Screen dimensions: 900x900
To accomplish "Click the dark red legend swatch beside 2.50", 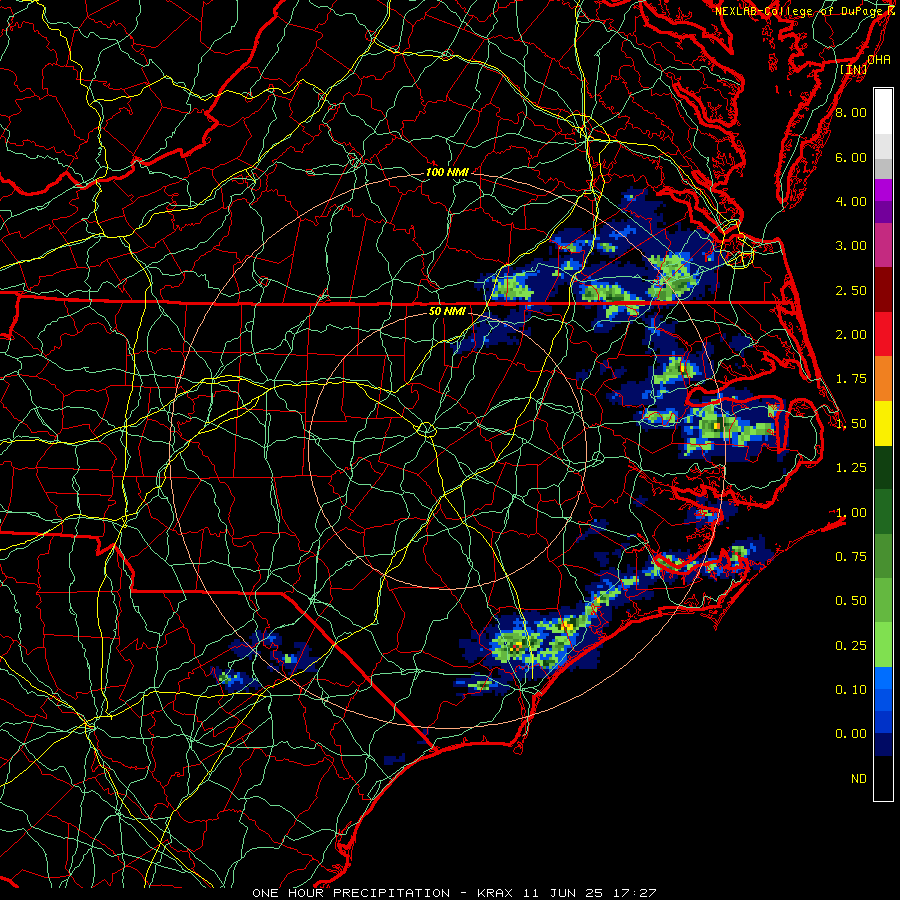I will coord(883,290).
